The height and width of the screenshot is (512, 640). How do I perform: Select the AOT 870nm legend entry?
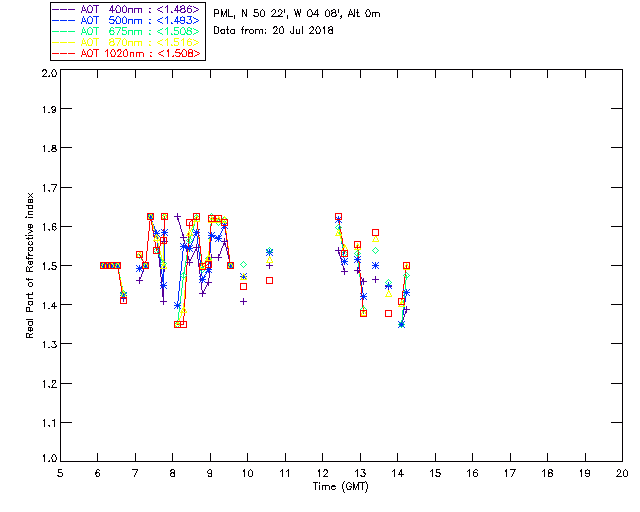[126, 42]
